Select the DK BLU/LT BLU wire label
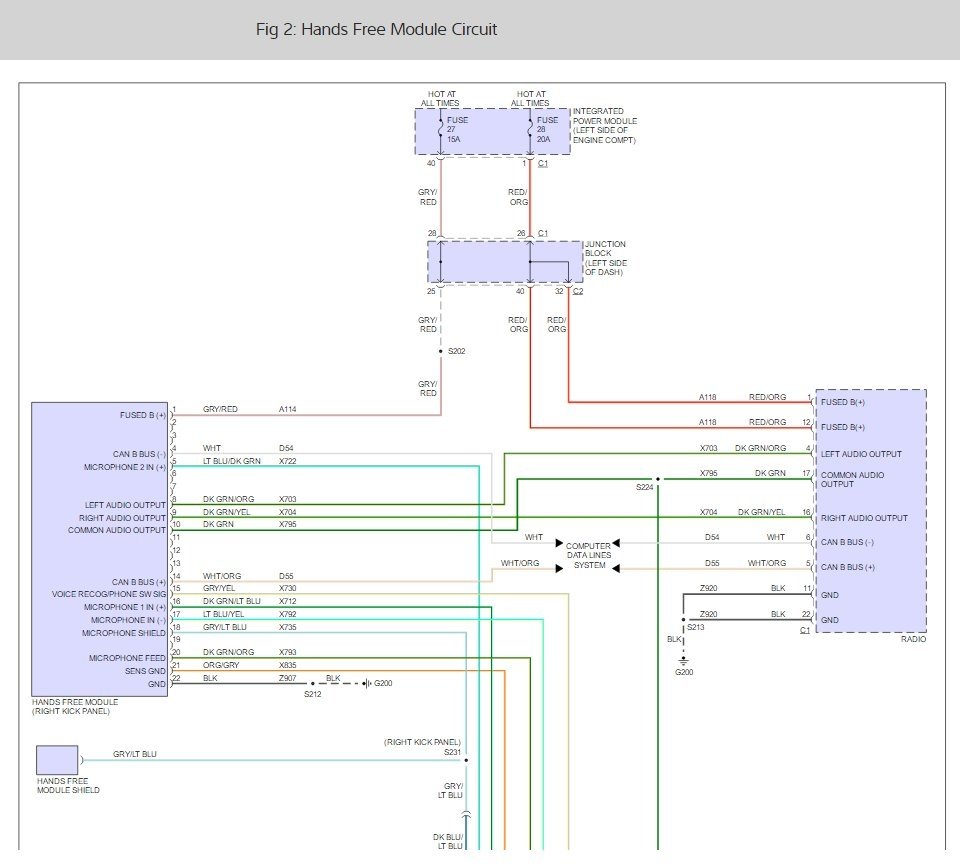960x868 pixels. 448,842
